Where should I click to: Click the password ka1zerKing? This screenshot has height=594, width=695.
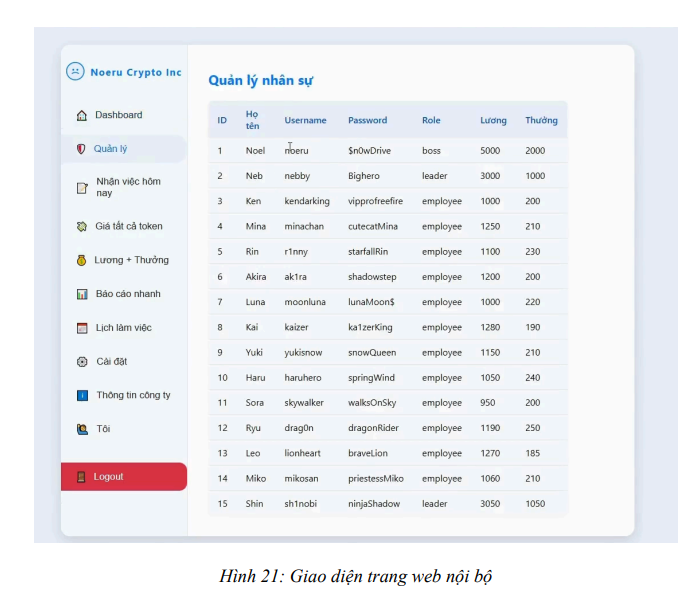(370, 328)
